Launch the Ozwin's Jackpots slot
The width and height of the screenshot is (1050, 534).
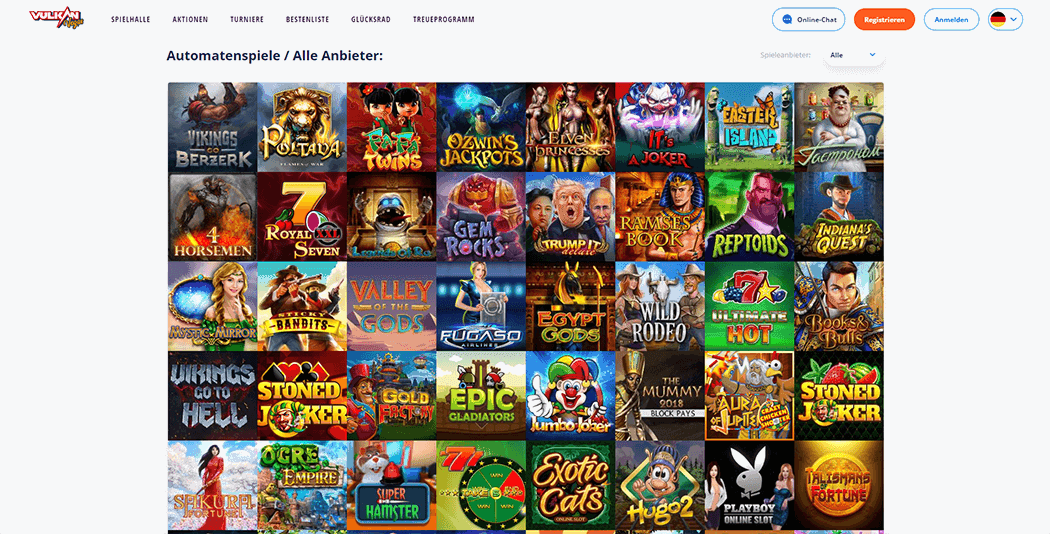click(x=481, y=127)
